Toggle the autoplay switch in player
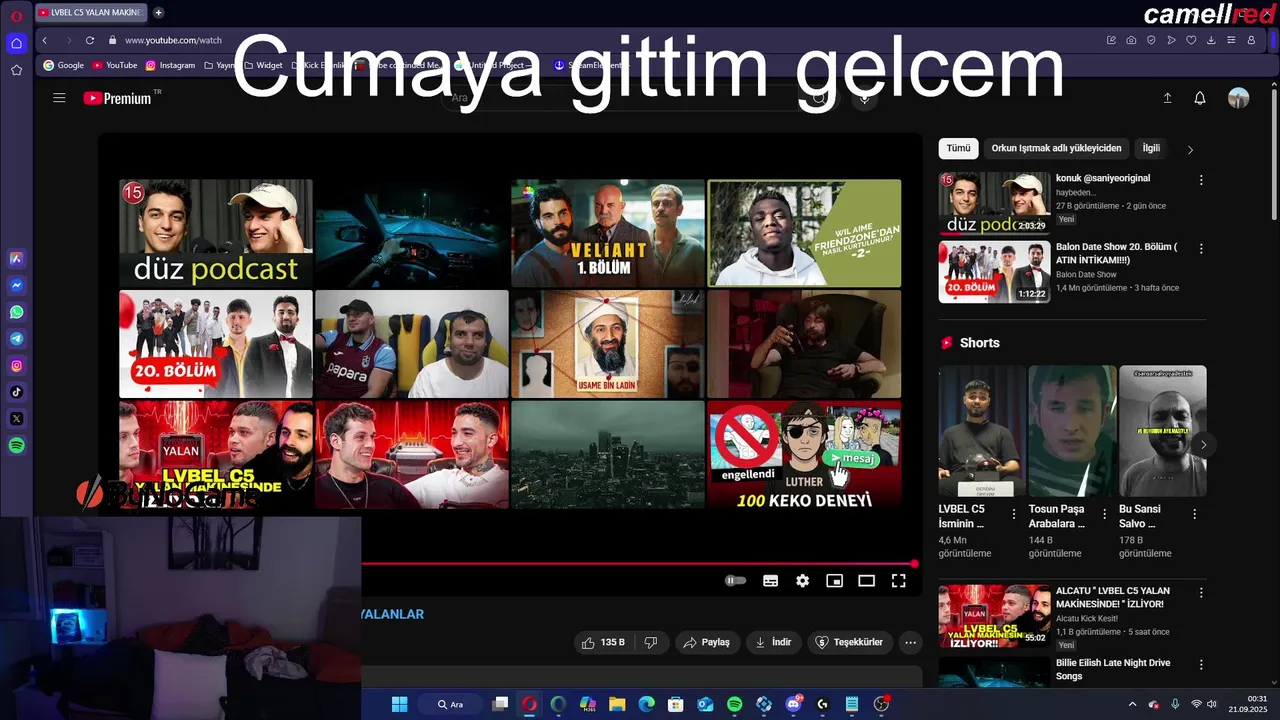1280x720 pixels. tap(736, 580)
